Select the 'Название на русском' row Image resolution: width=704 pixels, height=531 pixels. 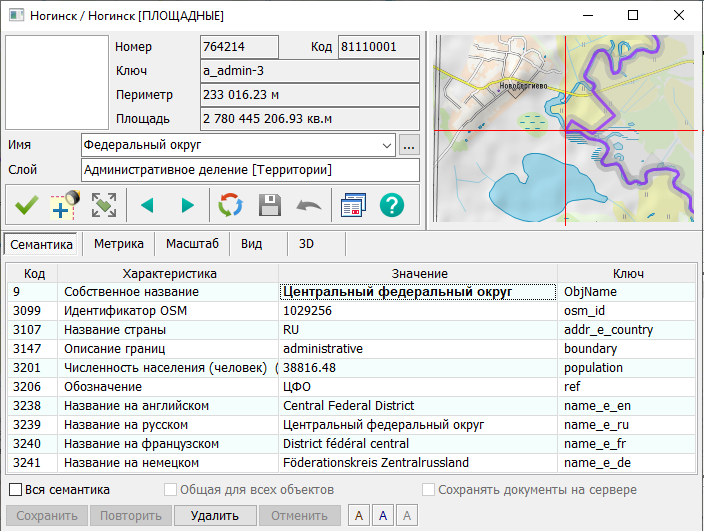coord(352,425)
